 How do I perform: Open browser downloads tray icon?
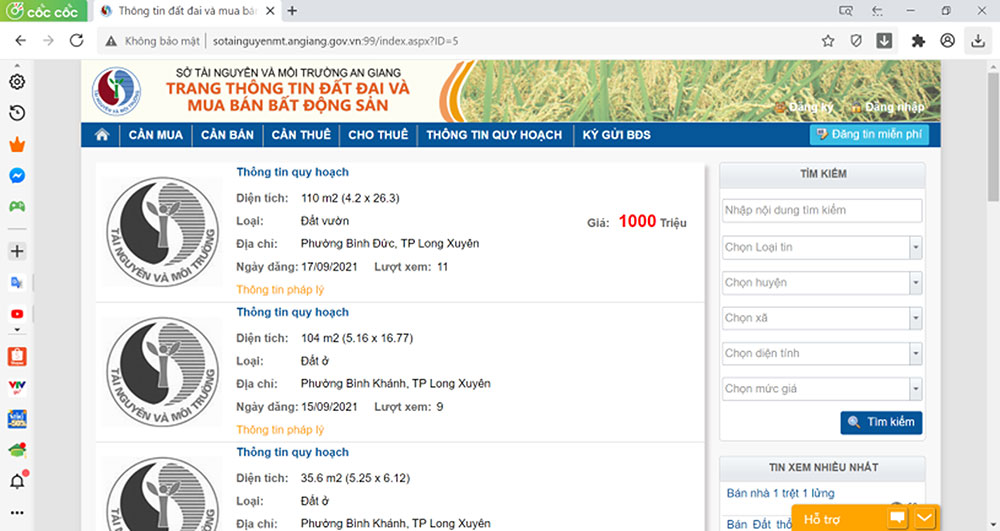click(978, 41)
